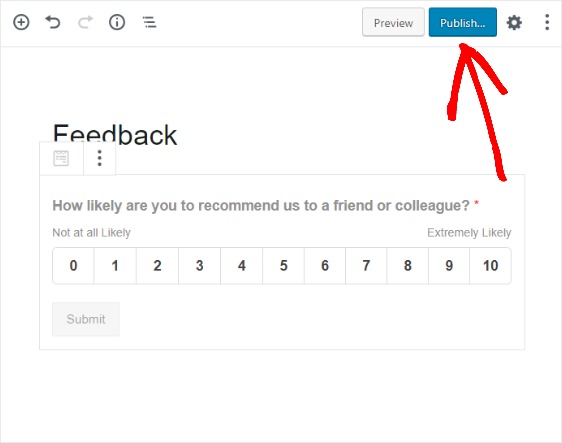Undo the last change
562x443 pixels.
tap(53, 22)
